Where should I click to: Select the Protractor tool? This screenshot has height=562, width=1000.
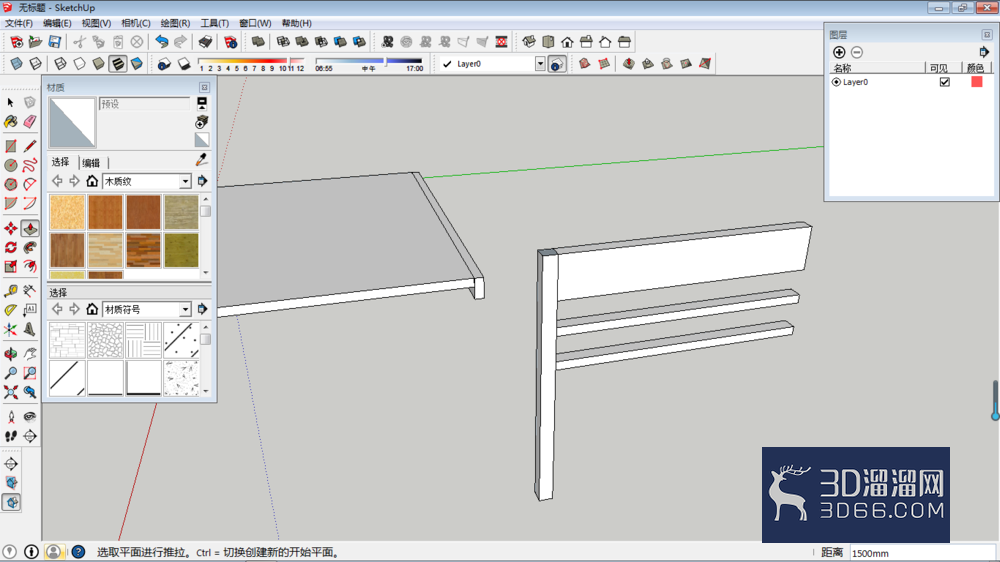(11, 310)
